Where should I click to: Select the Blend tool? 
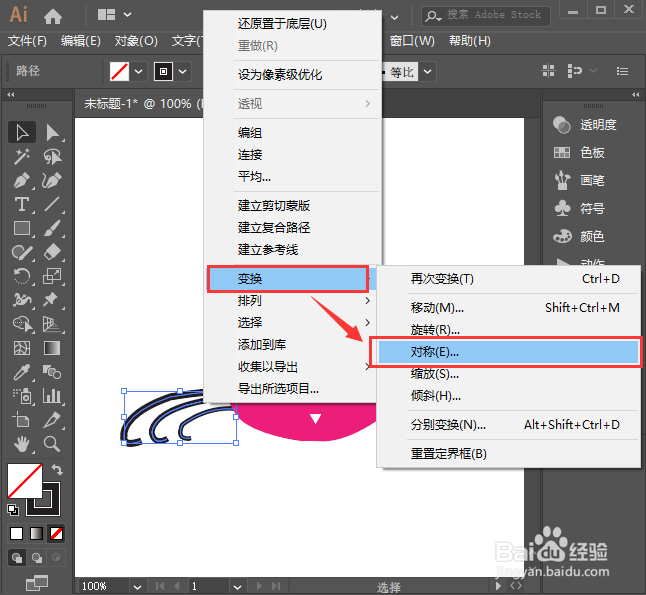click(x=52, y=372)
